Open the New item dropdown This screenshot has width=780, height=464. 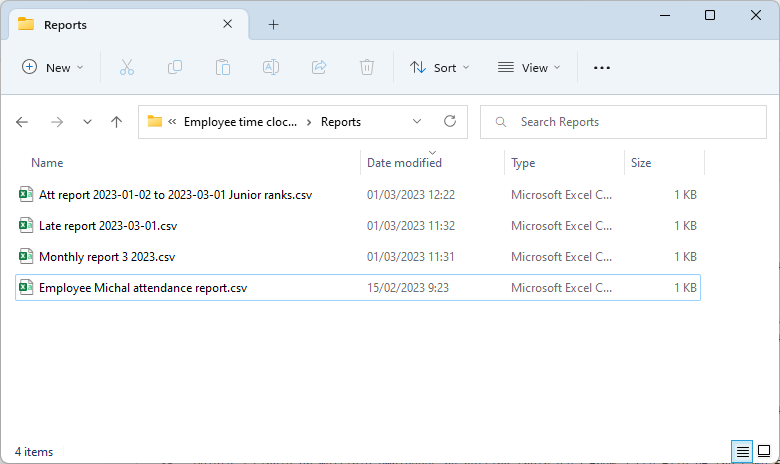pos(52,67)
